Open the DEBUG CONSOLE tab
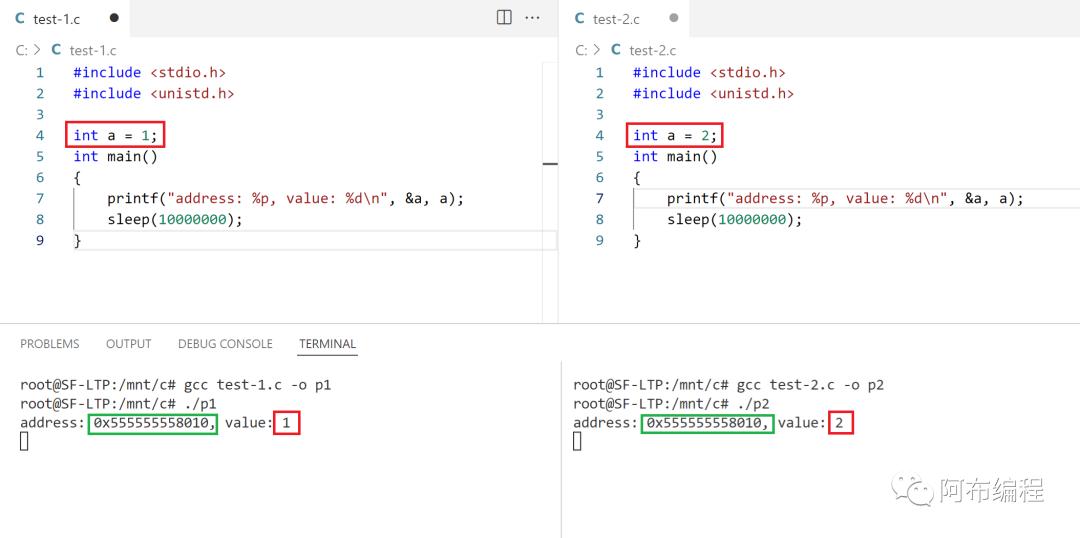This screenshot has height=538, width=1080. (x=225, y=344)
